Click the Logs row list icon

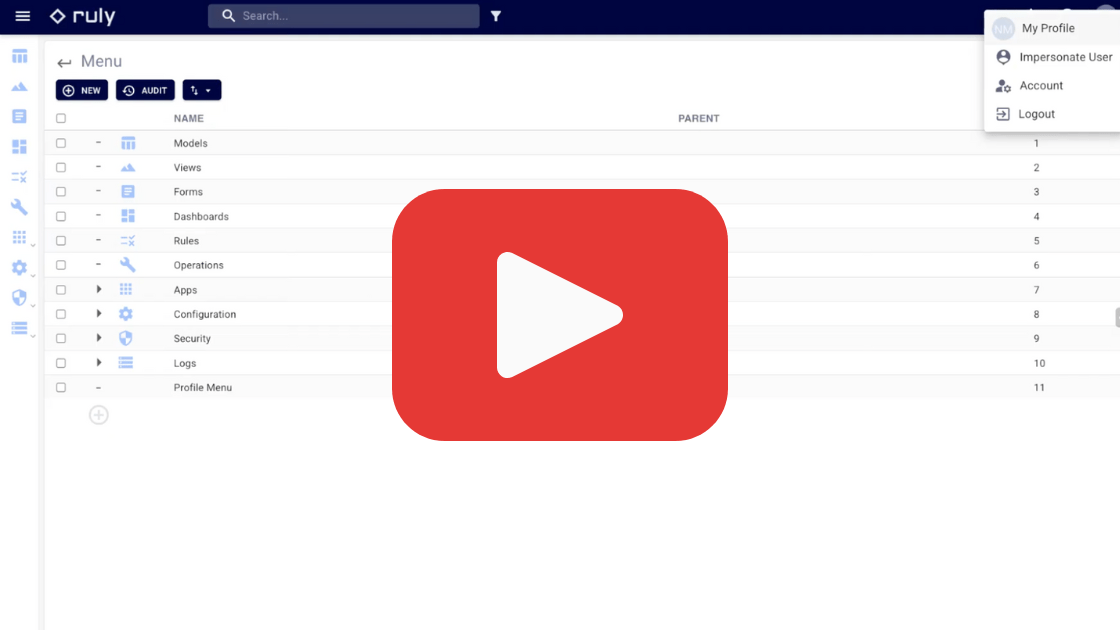click(126, 363)
